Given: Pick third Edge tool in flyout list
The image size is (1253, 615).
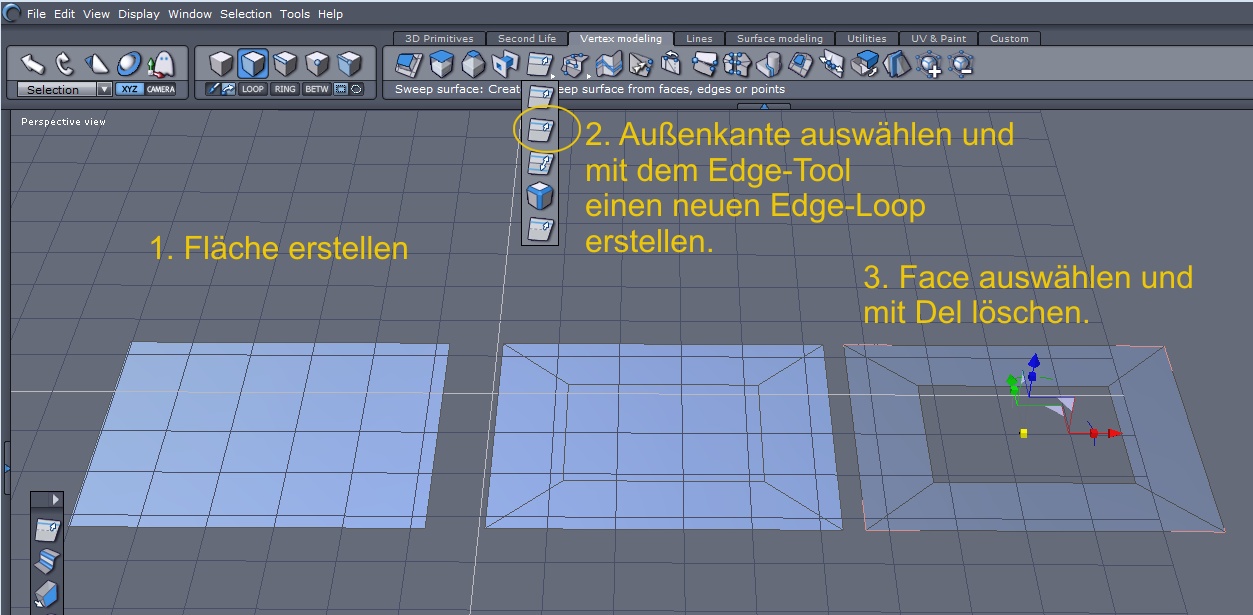Looking at the screenshot, I should click(x=540, y=162).
